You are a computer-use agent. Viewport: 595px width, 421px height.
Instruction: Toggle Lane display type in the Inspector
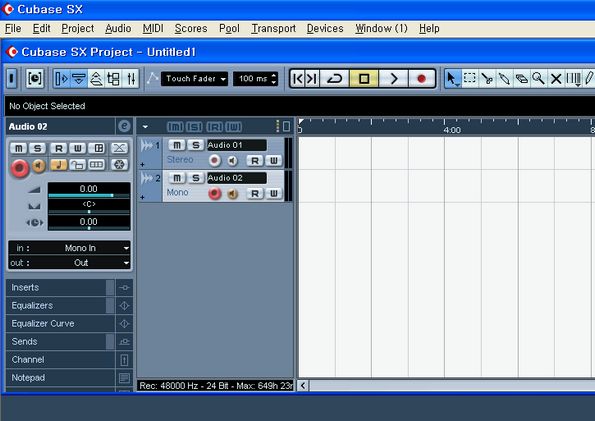click(96, 164)
